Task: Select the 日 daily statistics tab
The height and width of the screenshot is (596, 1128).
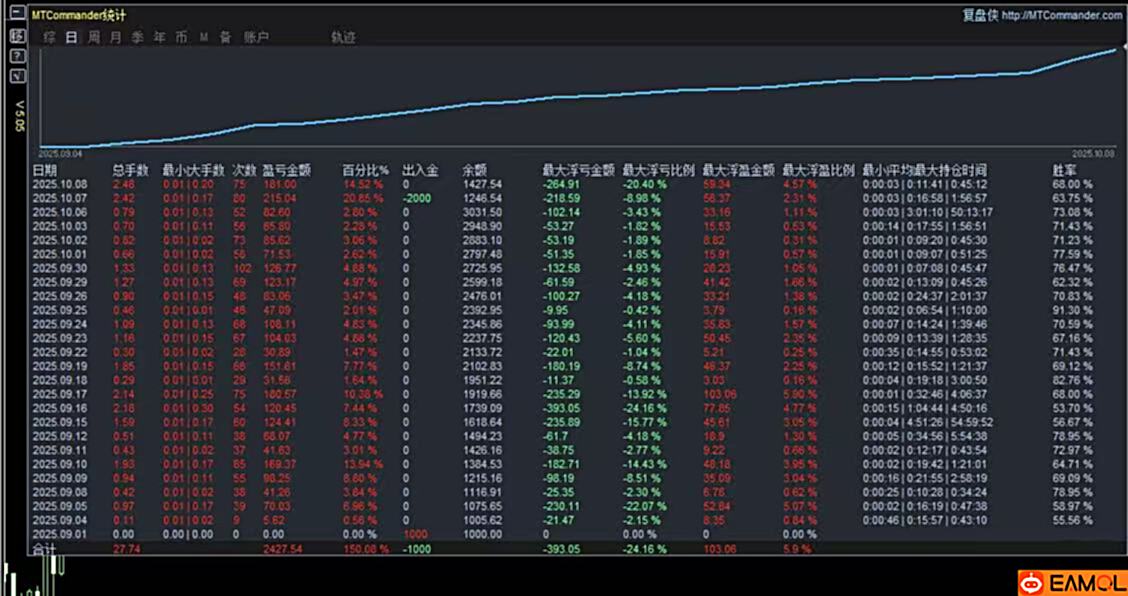Action: (x=71, y=37)
